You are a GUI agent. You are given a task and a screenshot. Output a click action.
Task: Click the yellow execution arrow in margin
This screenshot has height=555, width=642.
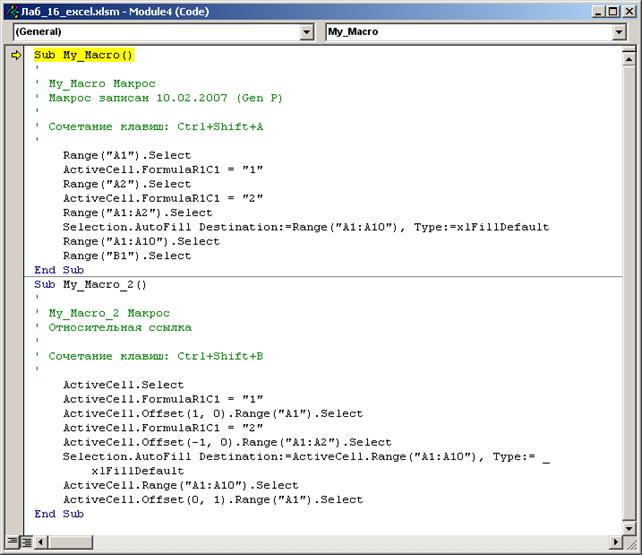point(16,55)
